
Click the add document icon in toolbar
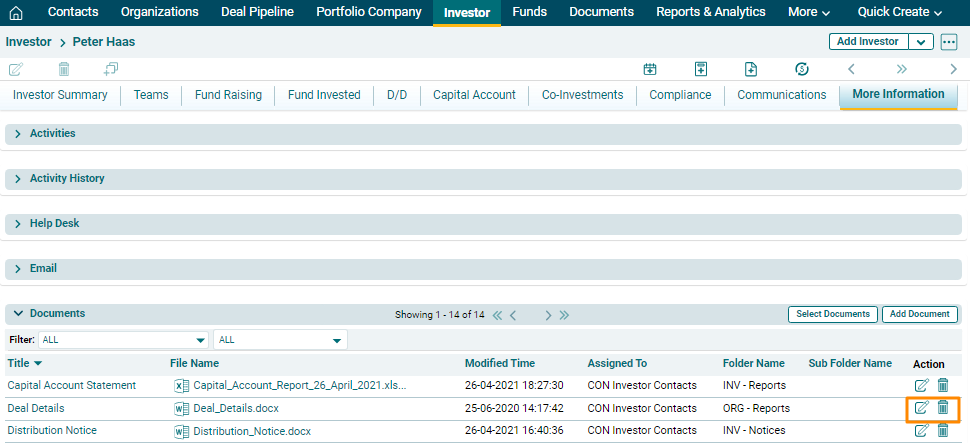(751, 69)
